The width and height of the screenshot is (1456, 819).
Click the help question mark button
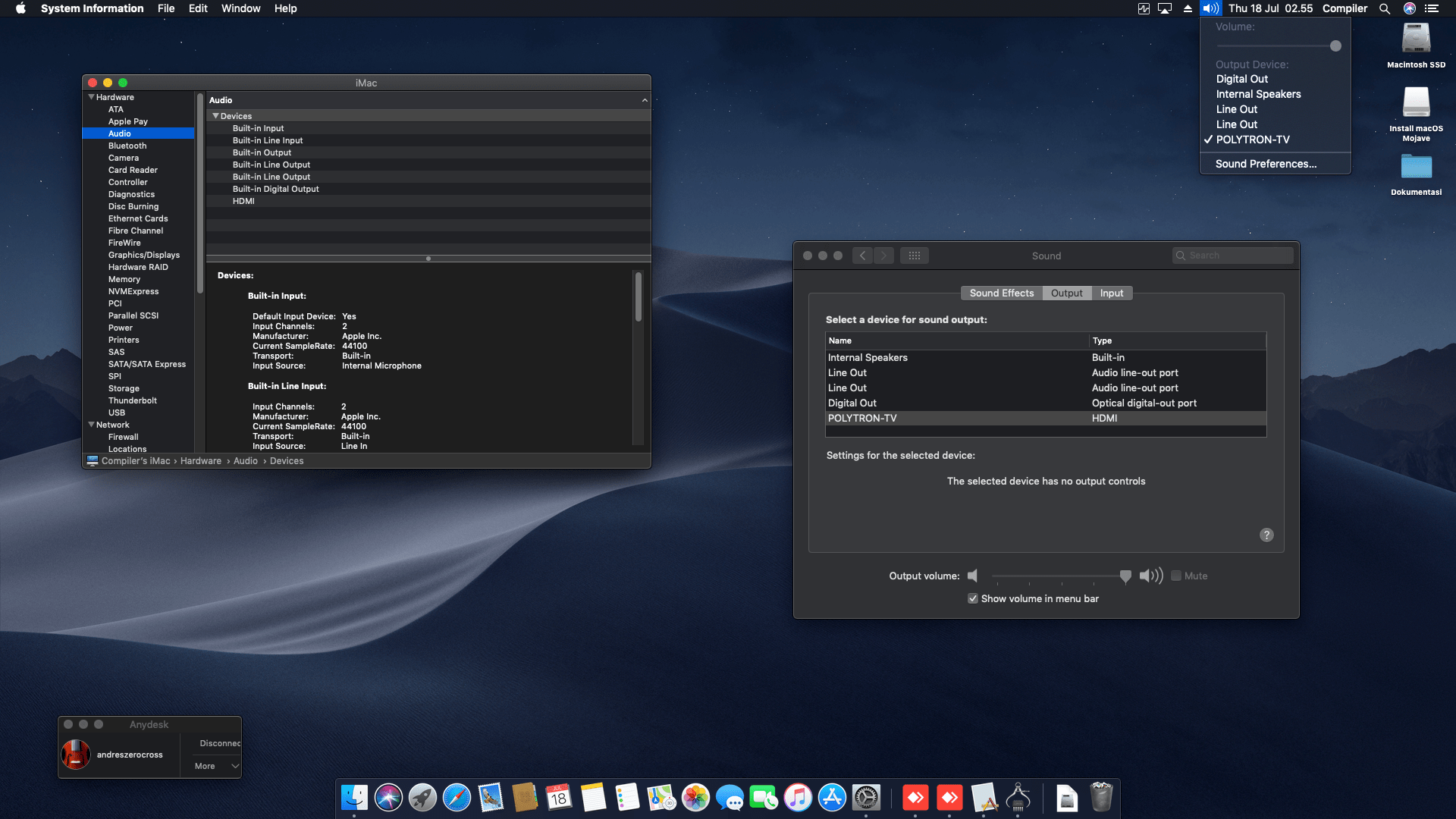[1266, 535]
